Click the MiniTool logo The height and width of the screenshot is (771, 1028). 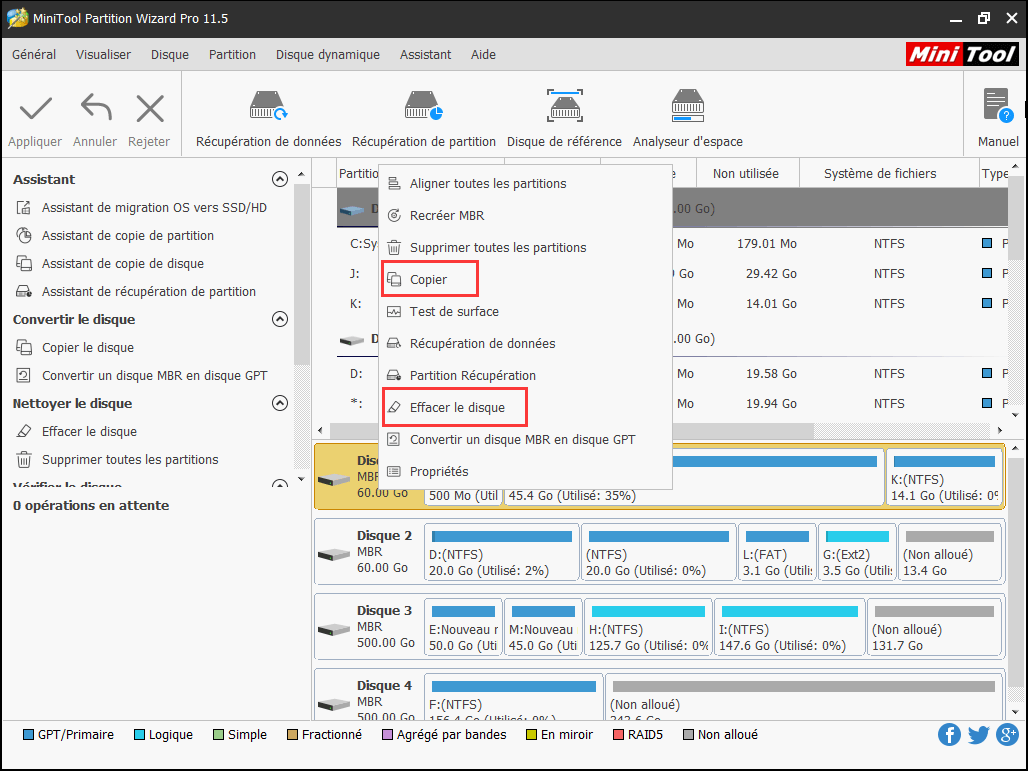pos(962,54)
